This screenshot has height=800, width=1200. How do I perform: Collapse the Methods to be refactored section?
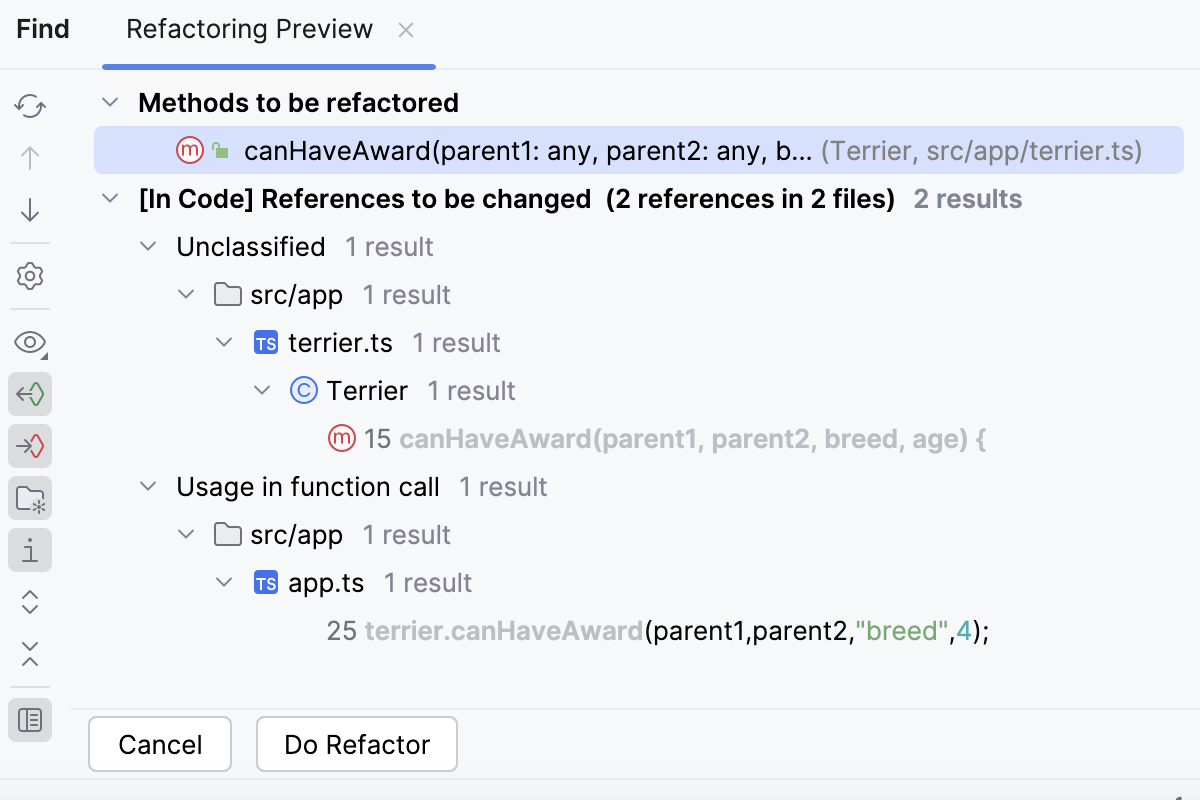coord(110,102)
